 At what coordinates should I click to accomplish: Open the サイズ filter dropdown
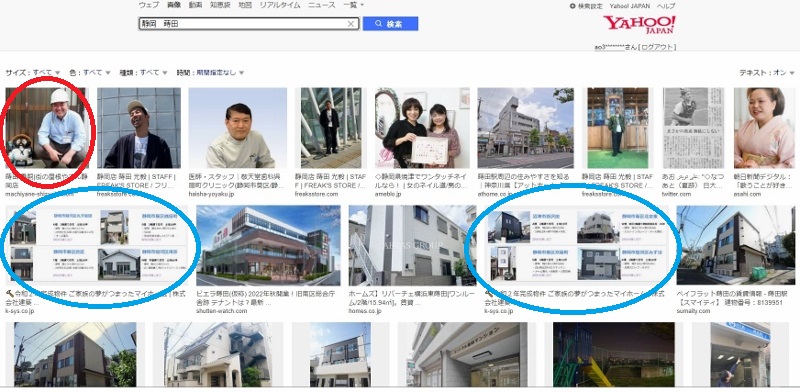33,72
